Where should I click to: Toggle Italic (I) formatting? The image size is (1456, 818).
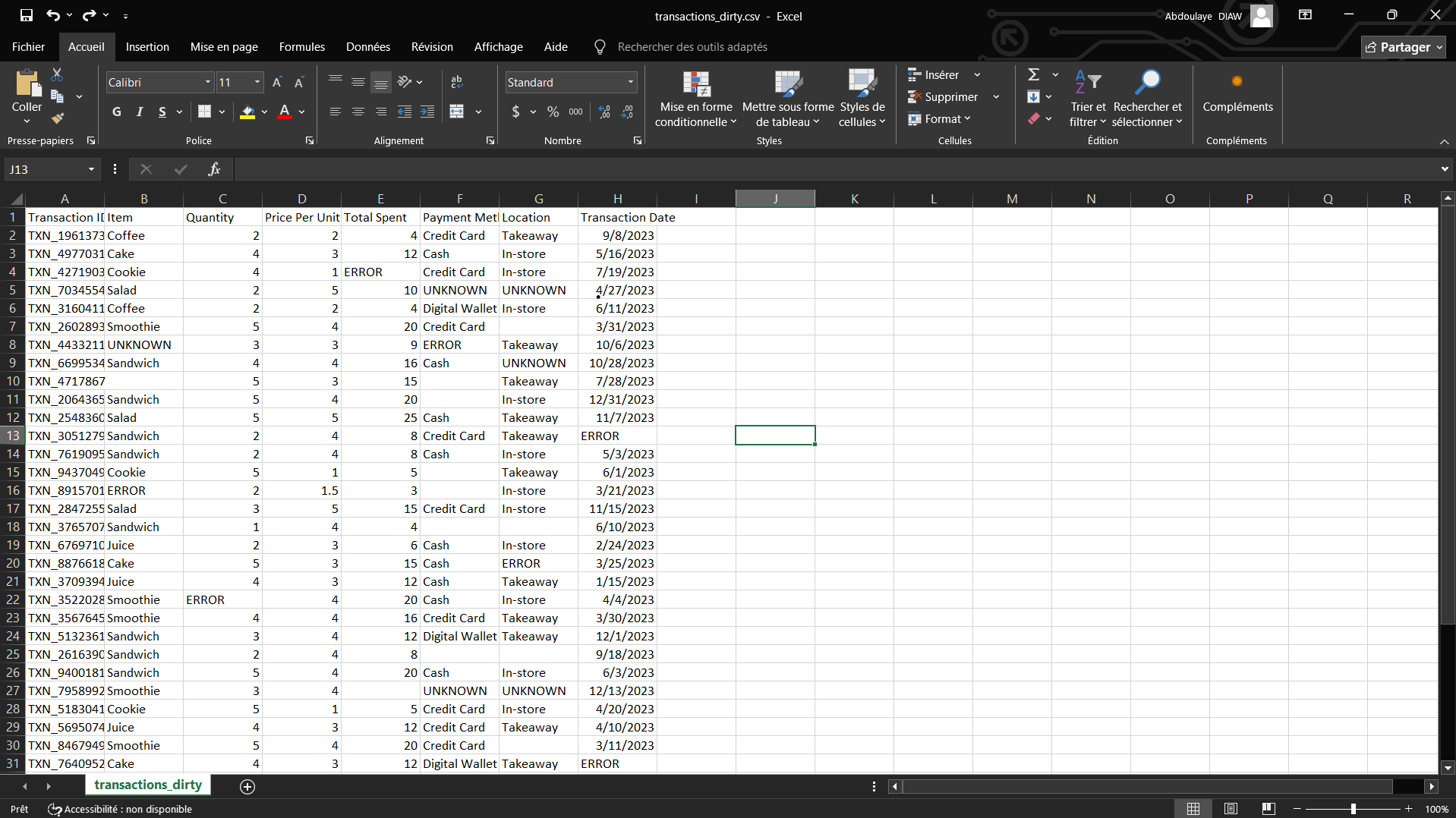click(139, 112)
